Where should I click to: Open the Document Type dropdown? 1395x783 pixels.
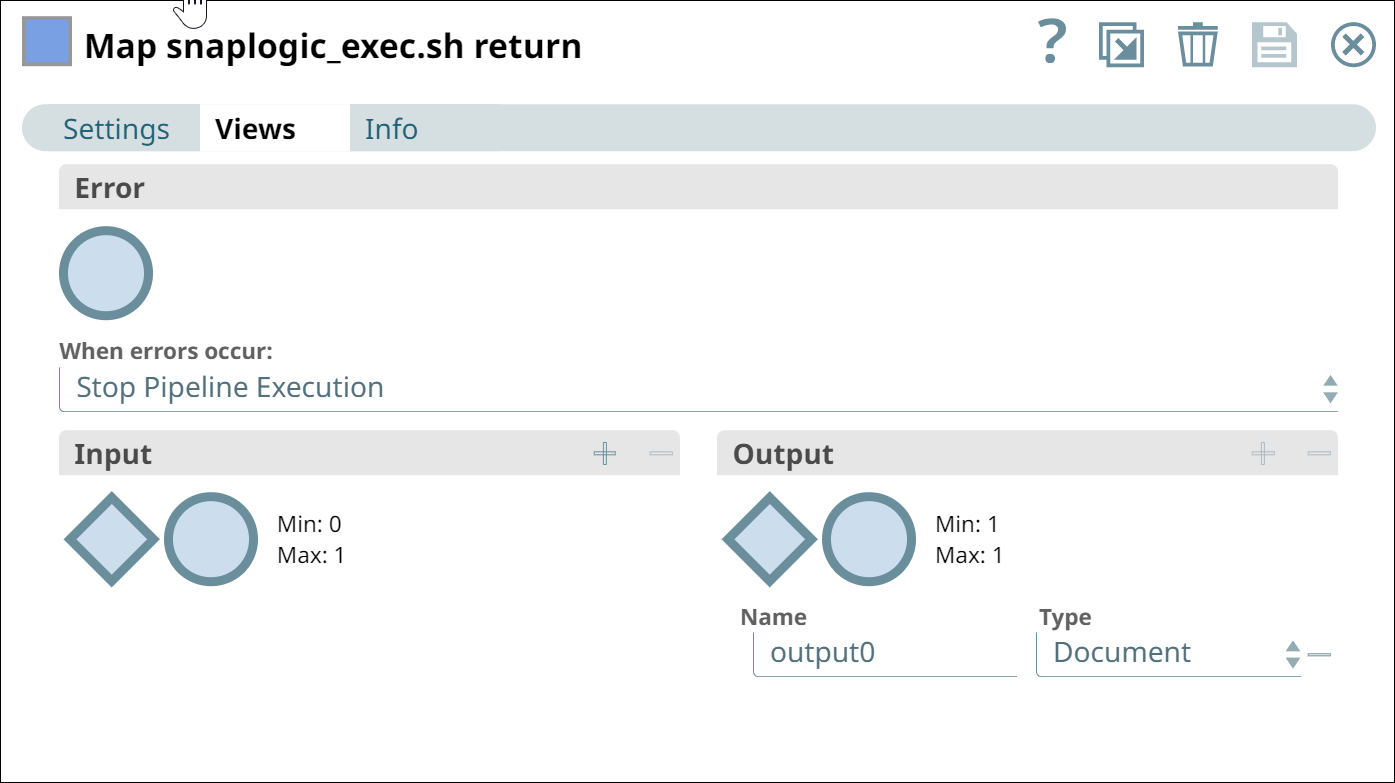1168,653
